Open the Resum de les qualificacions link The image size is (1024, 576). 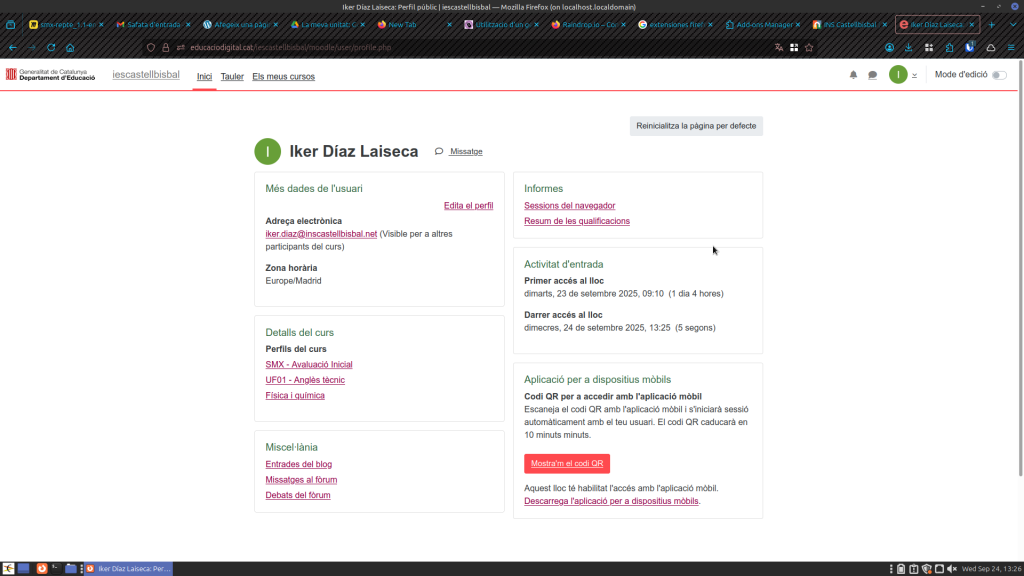point(577,221)
